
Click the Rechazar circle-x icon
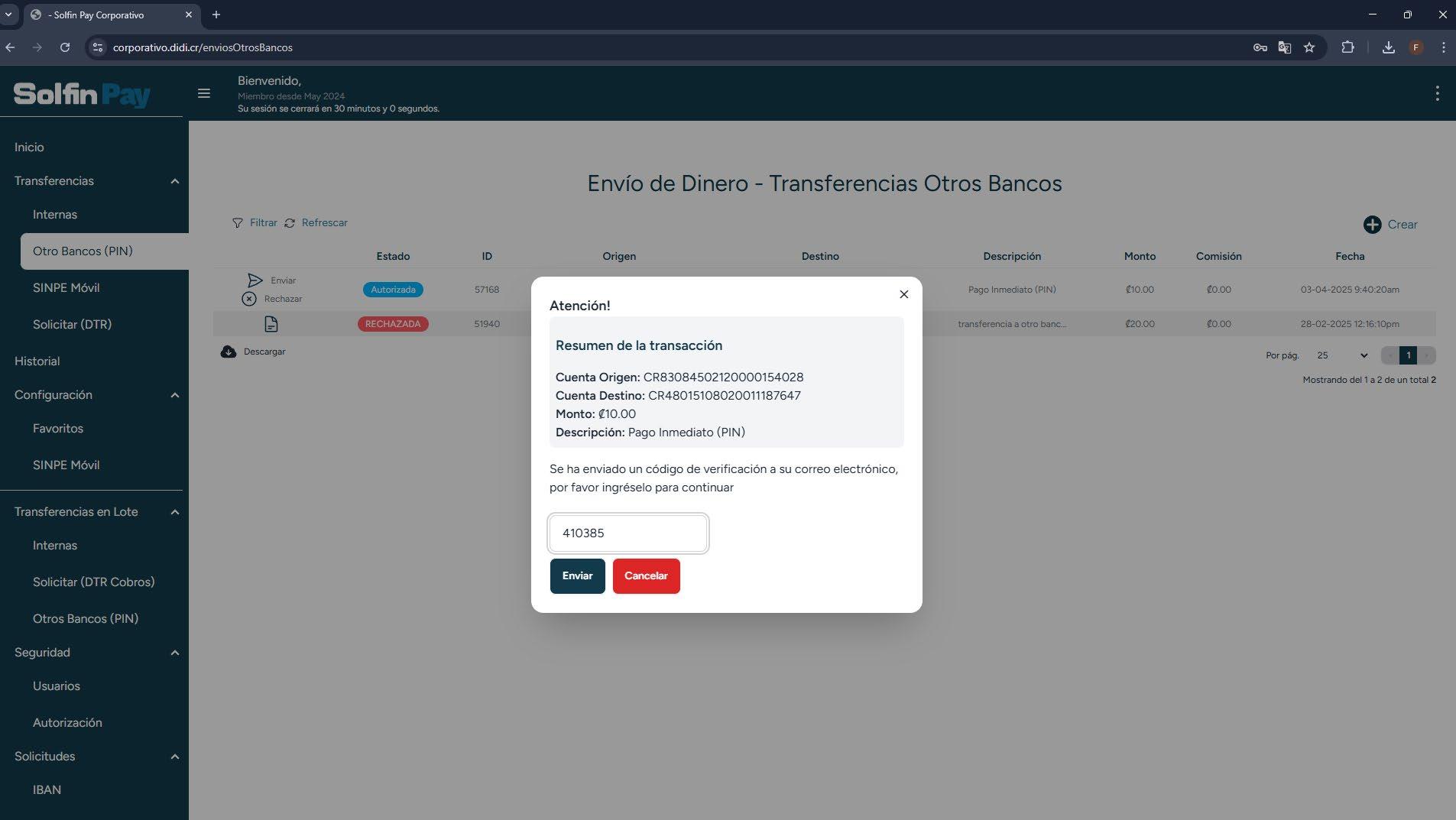tap(249, 299)
